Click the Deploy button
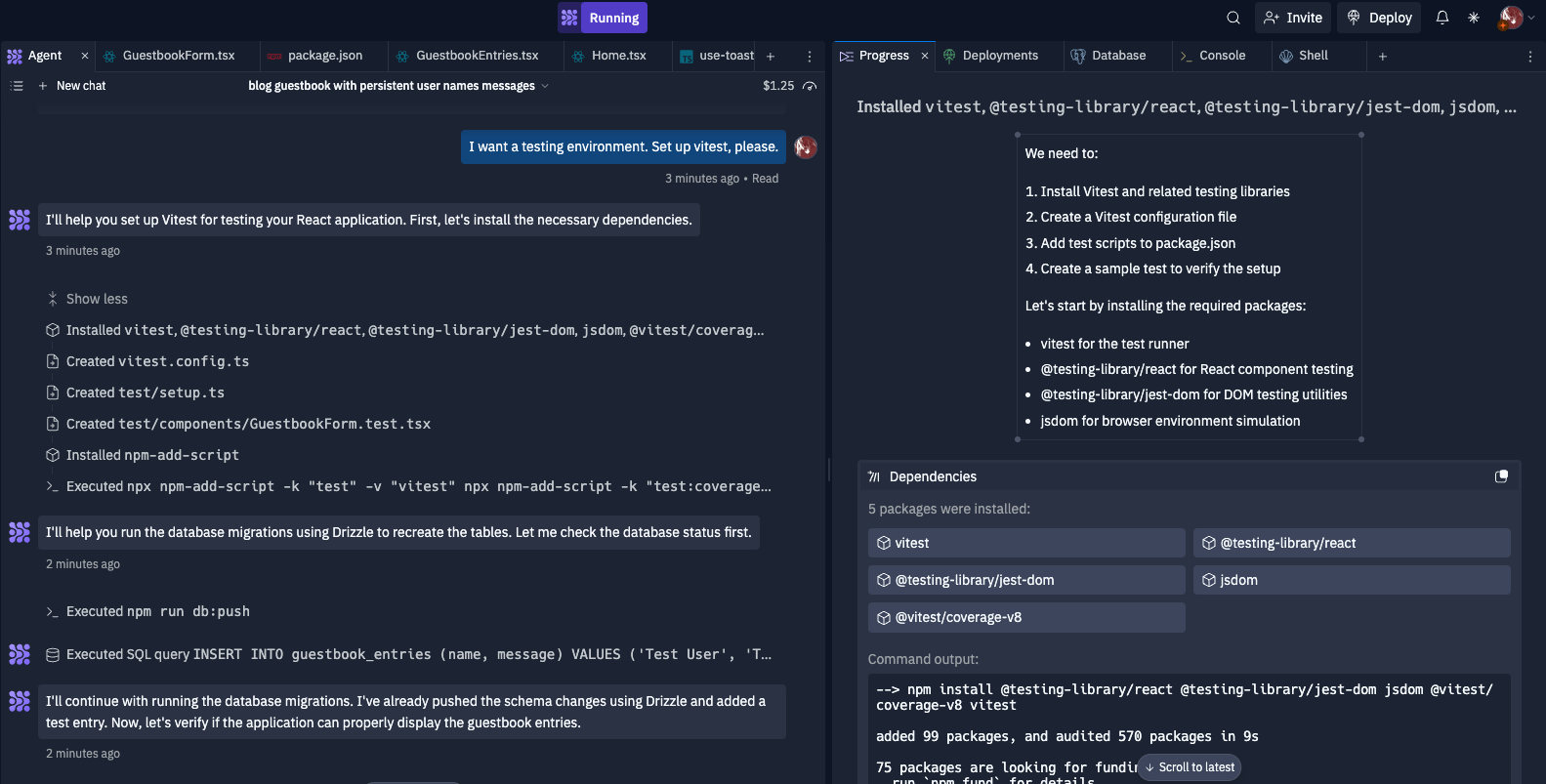 click(x=1379, y=18)
